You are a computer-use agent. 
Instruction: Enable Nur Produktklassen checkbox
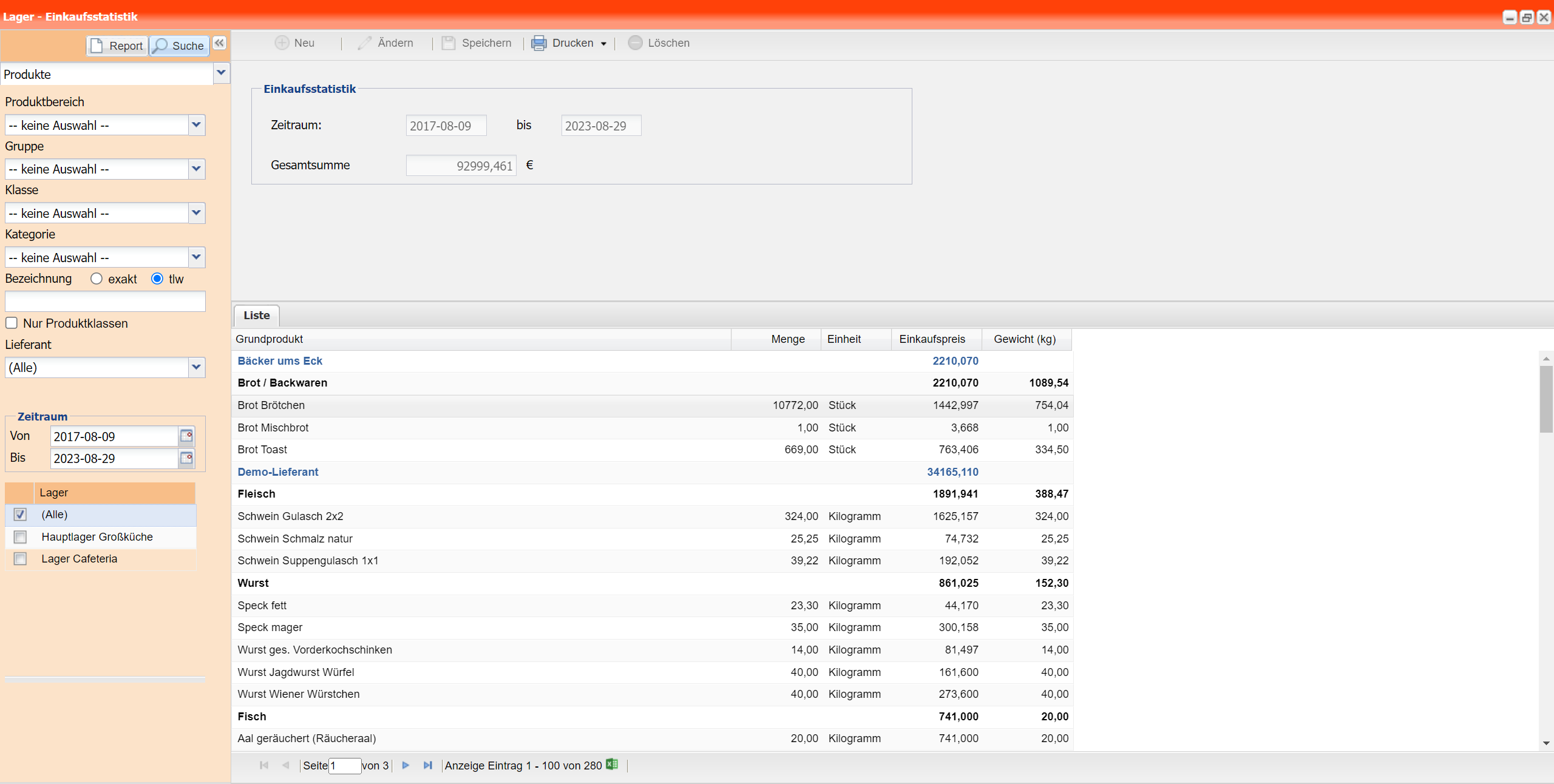[12, 323]
